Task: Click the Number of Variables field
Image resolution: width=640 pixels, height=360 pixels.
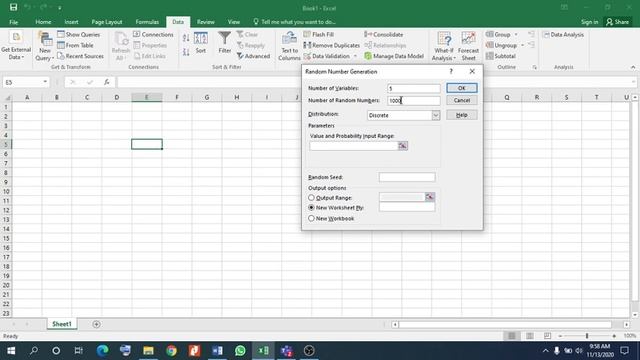Action: pyautogui.click(x=413, y=88)
